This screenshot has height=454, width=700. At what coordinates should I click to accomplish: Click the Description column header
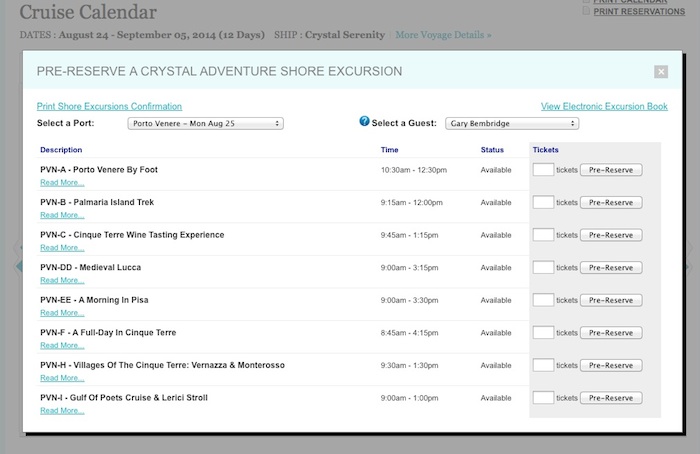pyautogui.click(x=61, y=150)
